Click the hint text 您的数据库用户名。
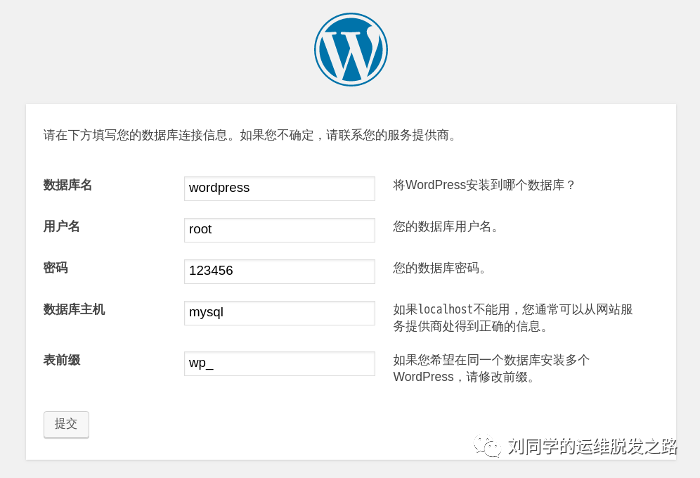 (446, 226)
